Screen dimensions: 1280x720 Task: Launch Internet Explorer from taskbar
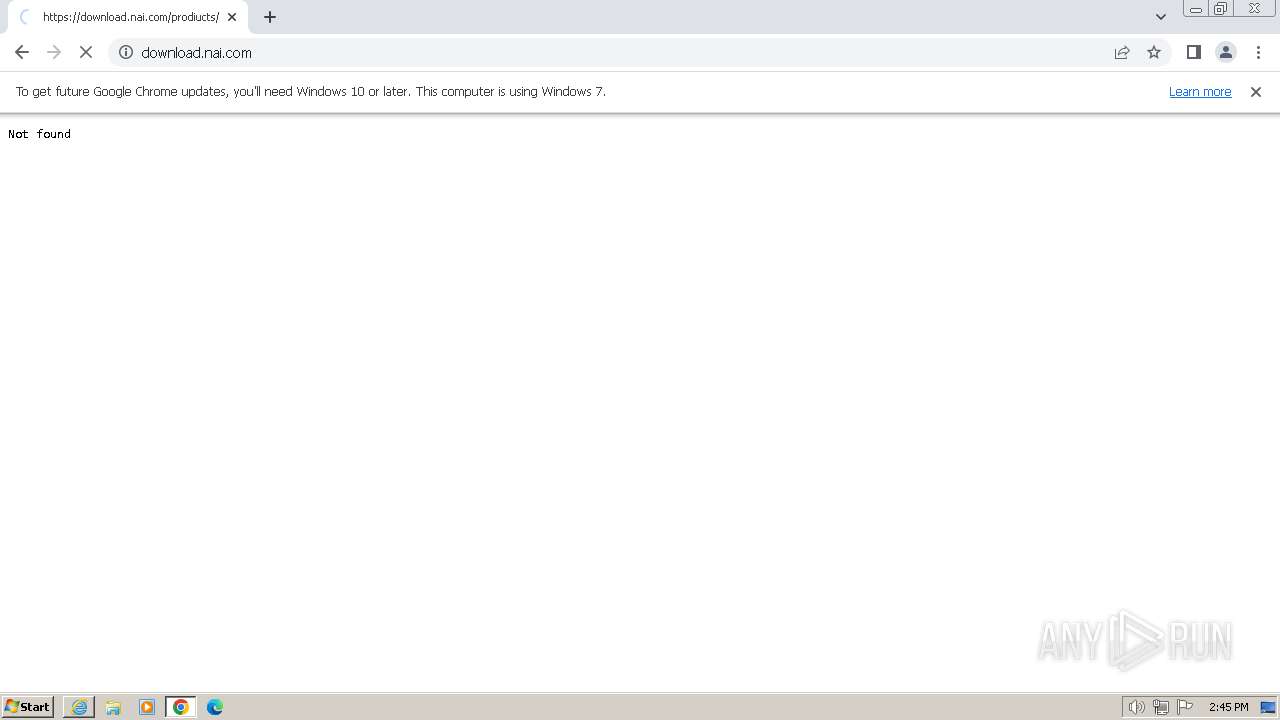(x=79, y=707)
